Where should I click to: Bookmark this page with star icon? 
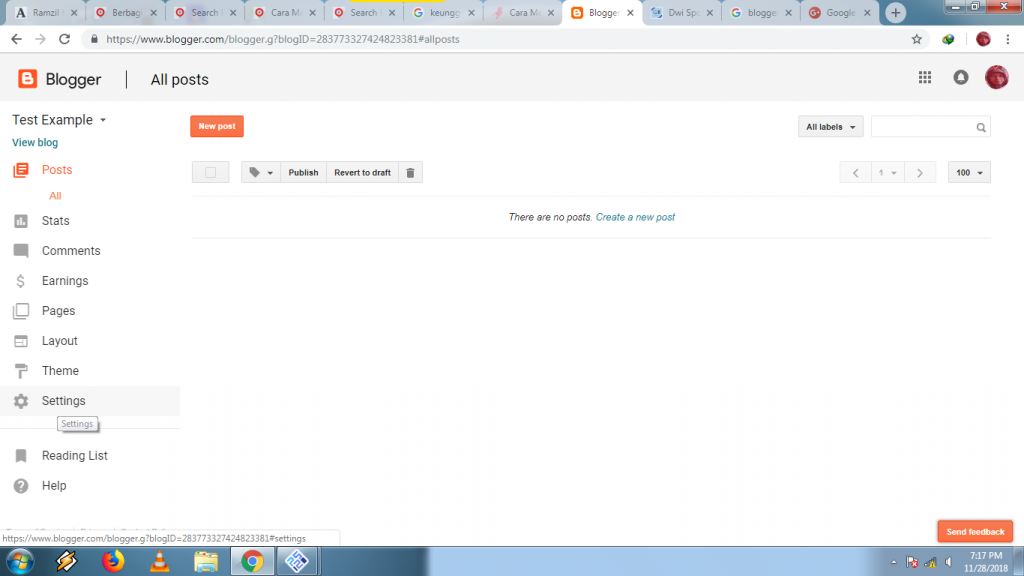click(917, 39)
